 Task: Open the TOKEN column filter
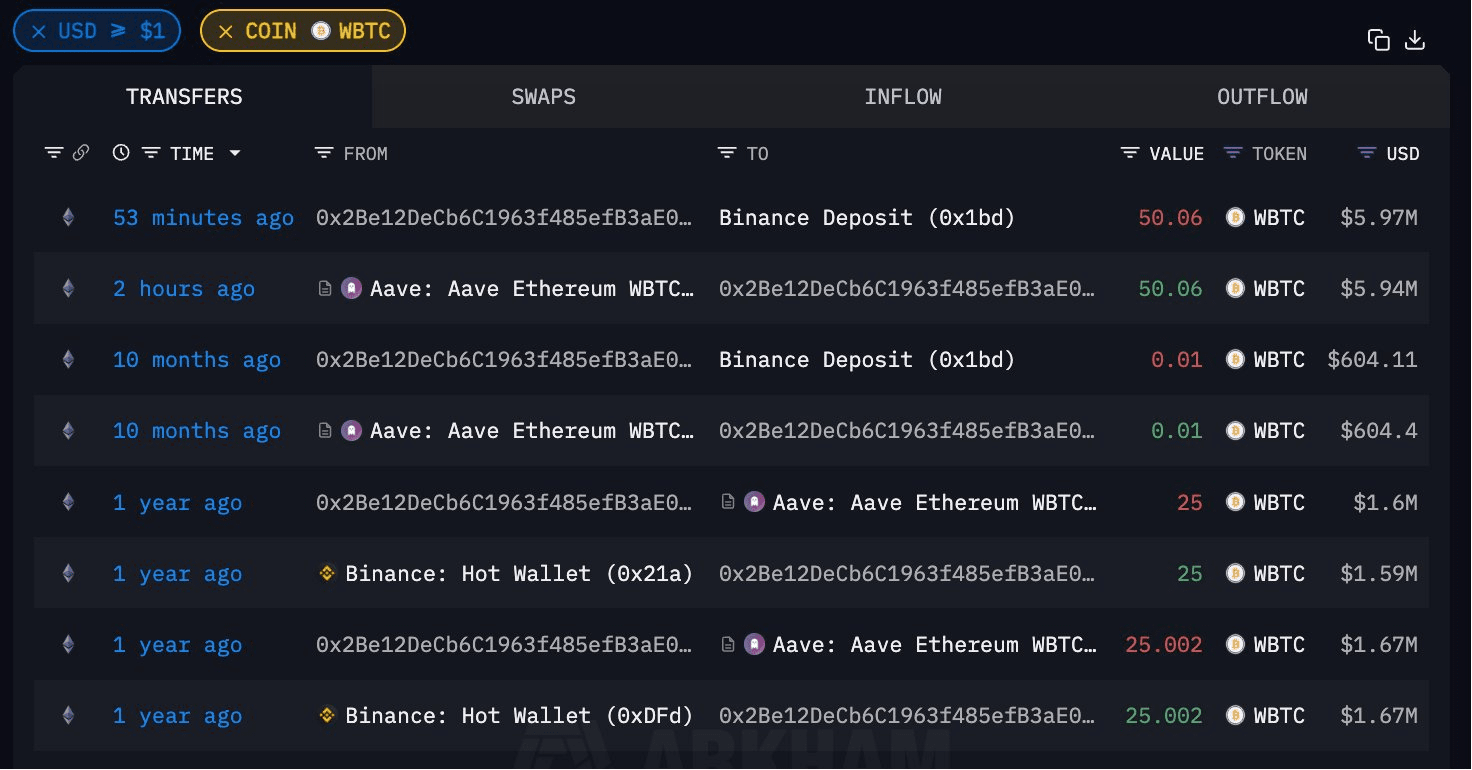click(x=1234, y=153)
